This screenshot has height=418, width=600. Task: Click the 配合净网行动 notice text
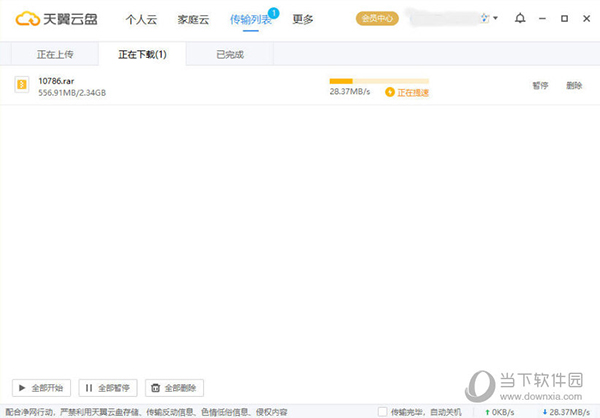point(146,412)
